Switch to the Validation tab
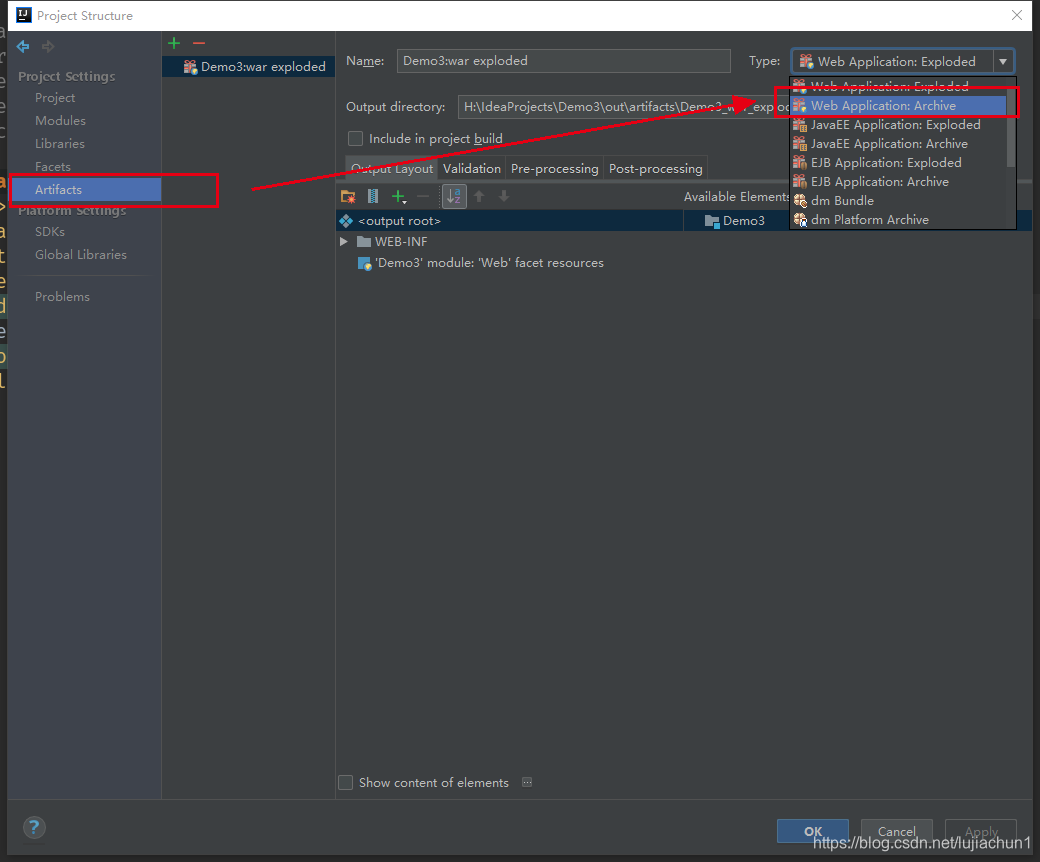The height and width of the screenshot is (862, 1040). point(472,168)
